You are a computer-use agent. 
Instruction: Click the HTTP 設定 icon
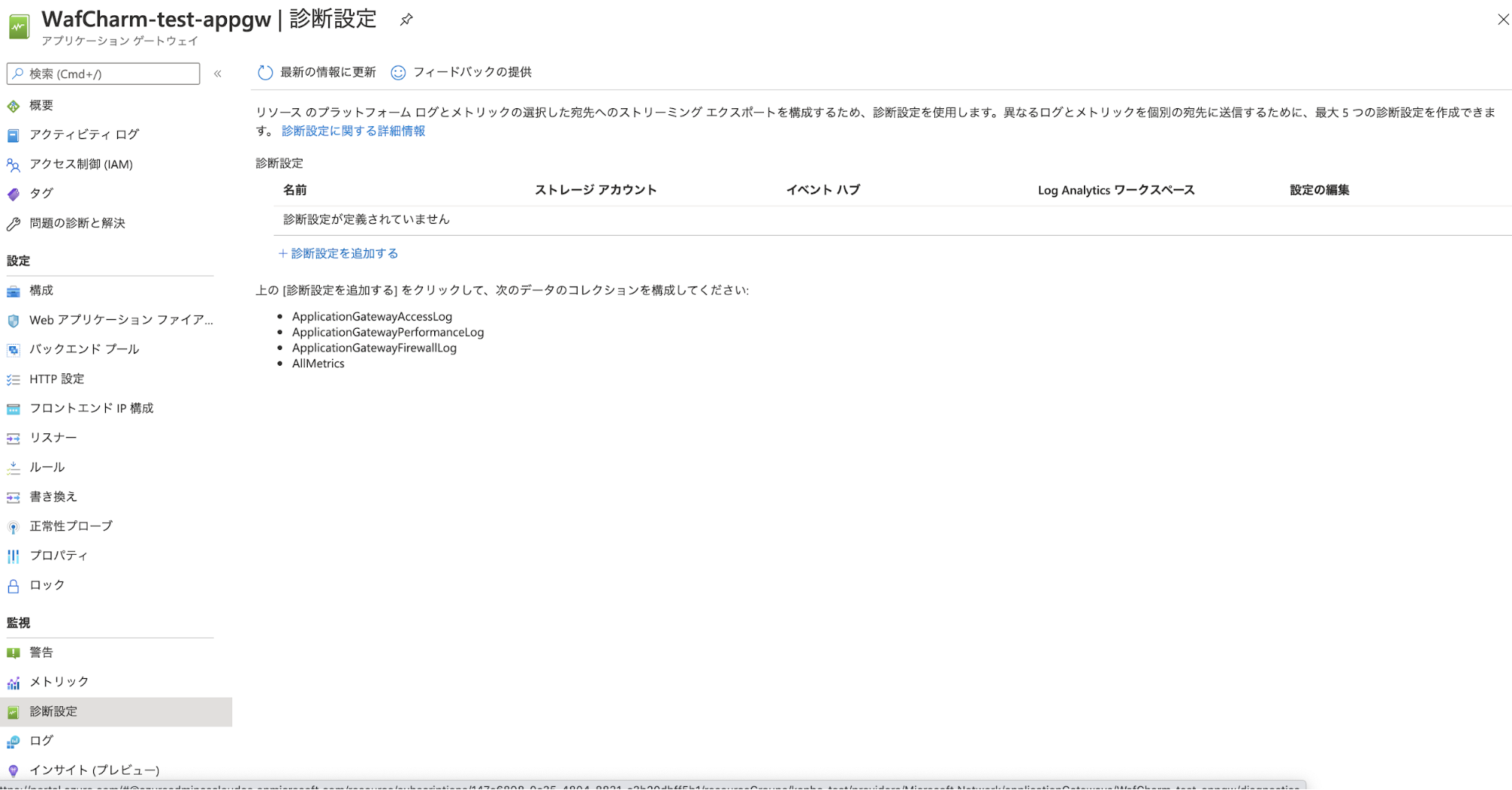(14, 380)
